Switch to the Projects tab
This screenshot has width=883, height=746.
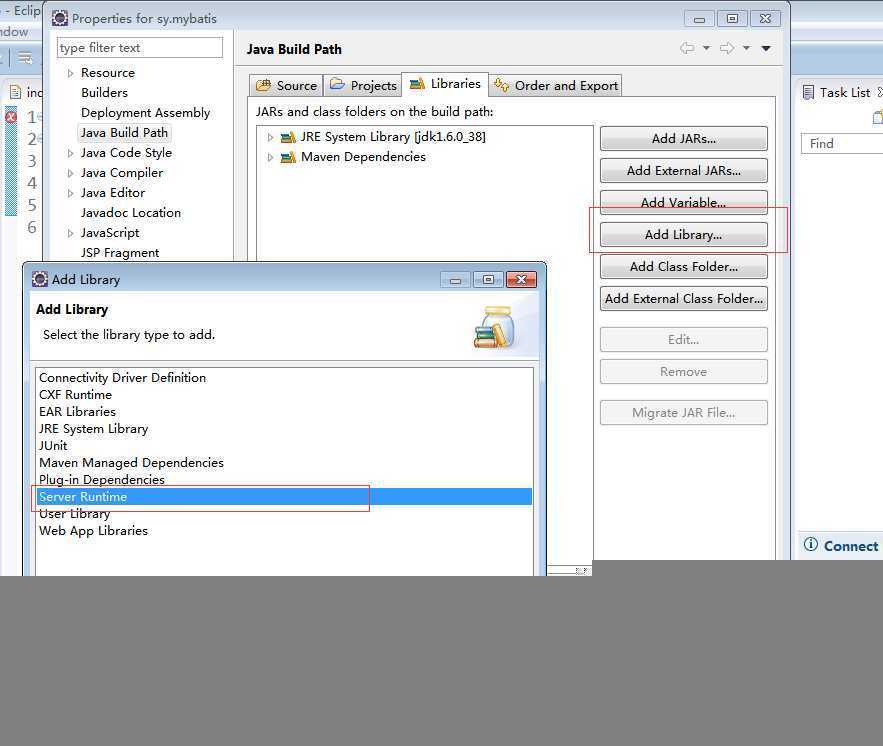(x=363, y=86)
